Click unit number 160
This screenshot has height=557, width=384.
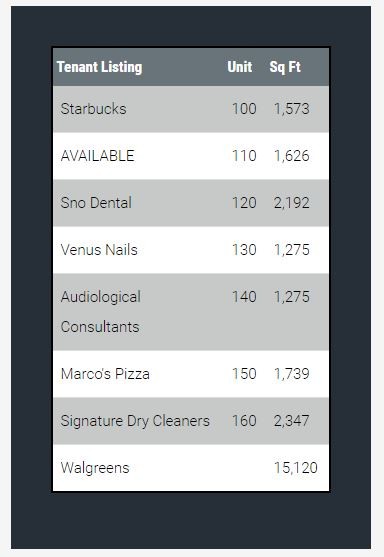pos(244,421)
